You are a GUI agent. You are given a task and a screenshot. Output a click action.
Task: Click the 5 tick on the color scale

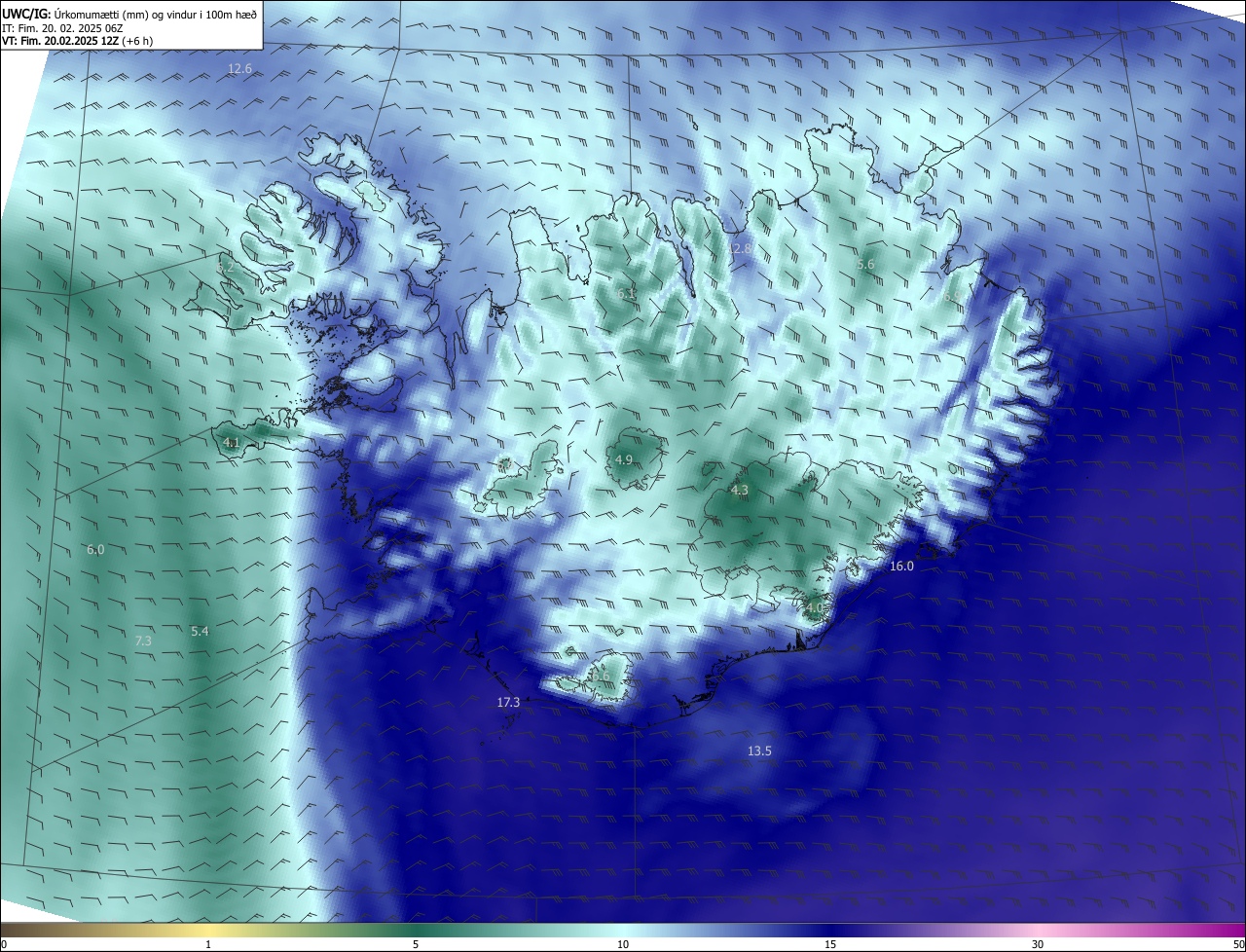[x=416, y=945]
